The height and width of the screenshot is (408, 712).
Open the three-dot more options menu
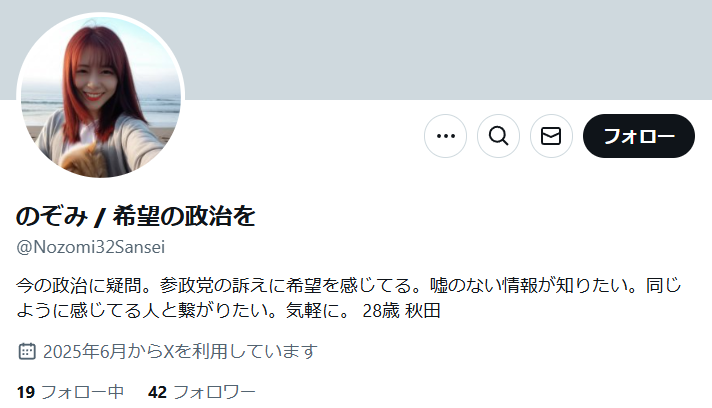(x=445, y=136)
